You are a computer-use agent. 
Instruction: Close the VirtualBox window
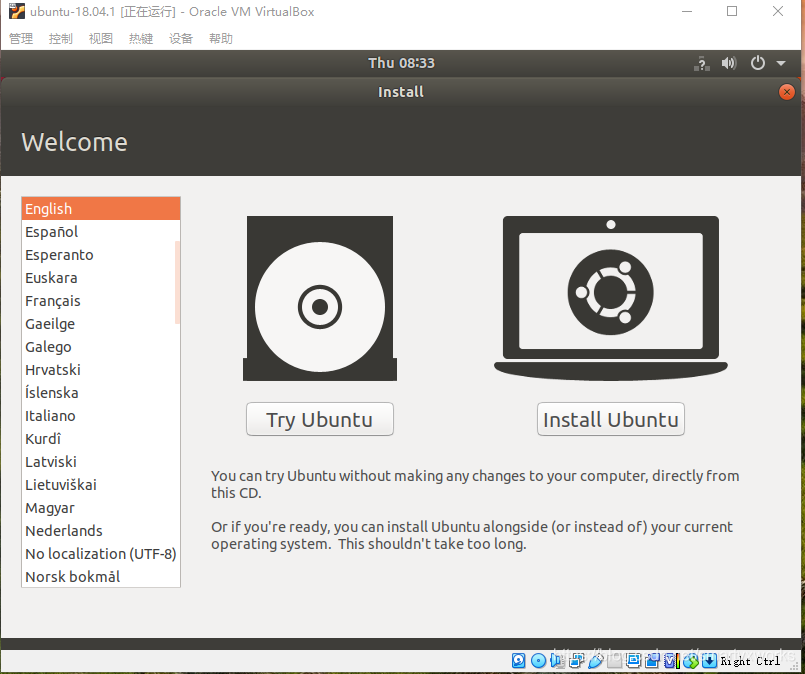point(778,11)
